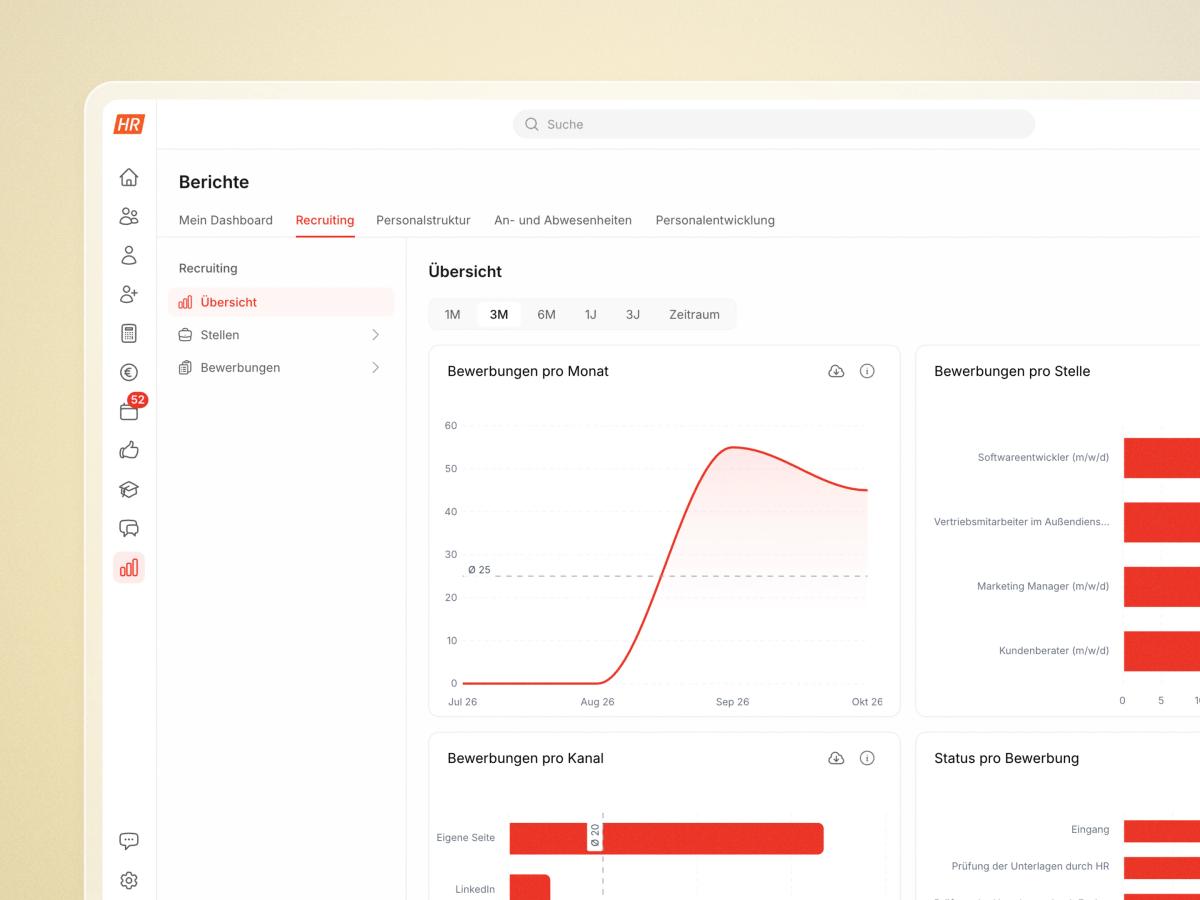Screen dimensions: 1200x900
Task: Open the Personalentwicklung tab
Action: [715, 220]
